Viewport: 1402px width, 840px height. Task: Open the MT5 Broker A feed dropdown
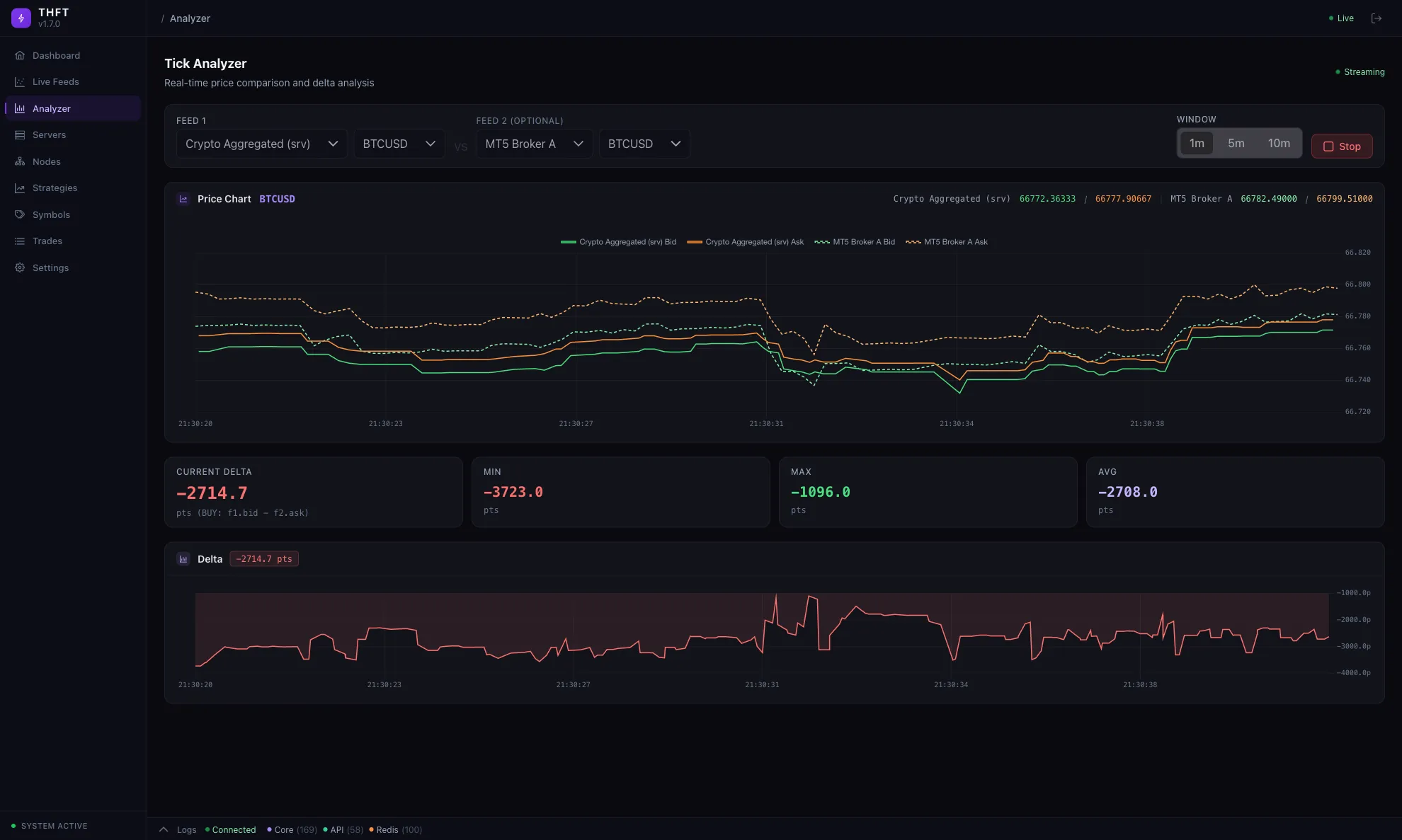534,144
